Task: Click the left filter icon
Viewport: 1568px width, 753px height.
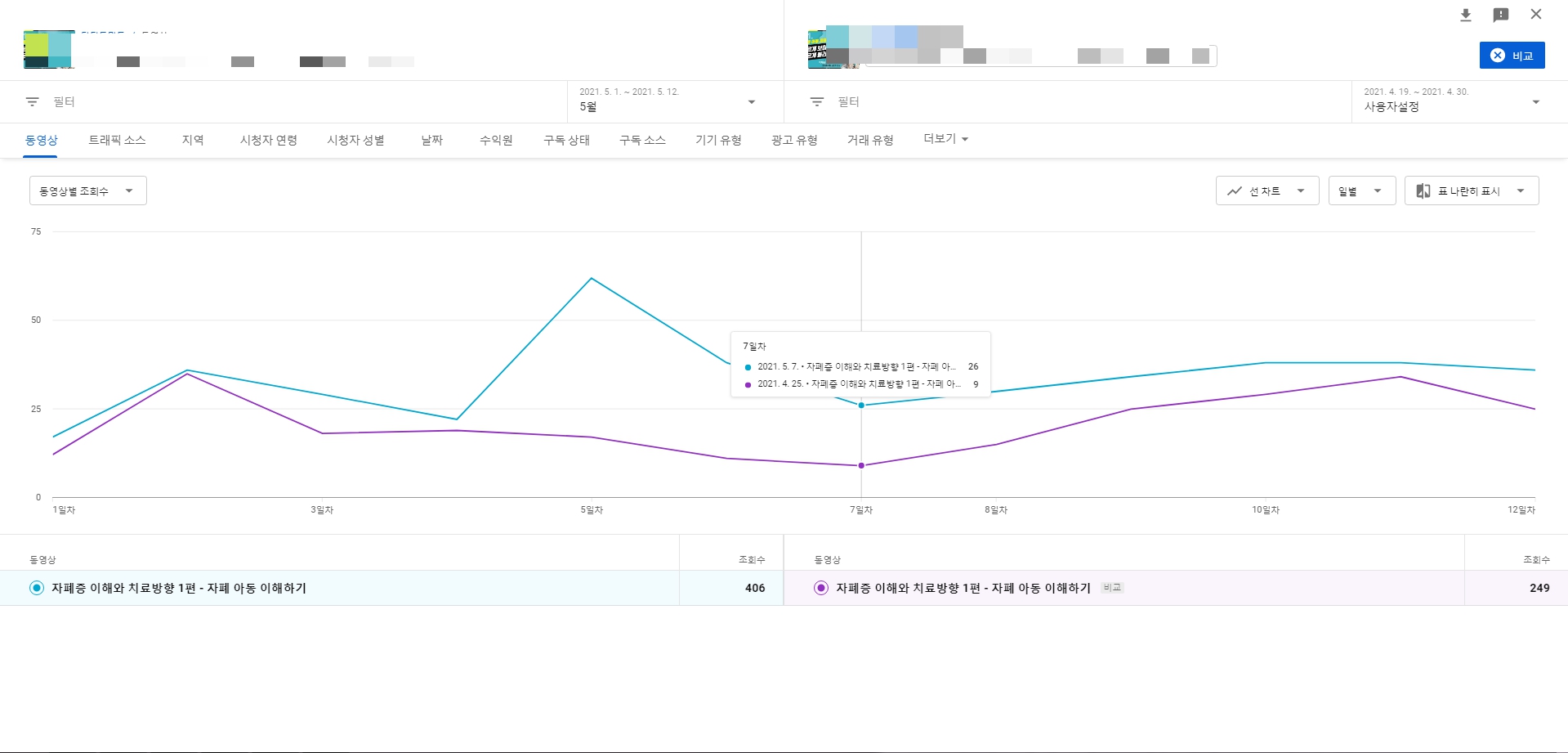Action: click(x=33, y=101)
